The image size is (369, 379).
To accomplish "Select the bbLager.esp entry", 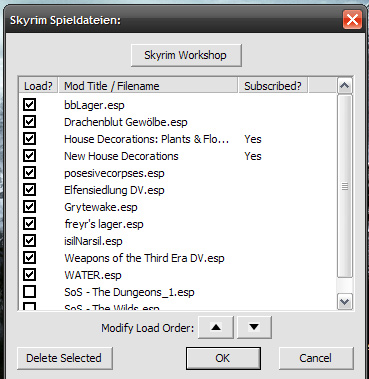I will (x=94, y=105).
